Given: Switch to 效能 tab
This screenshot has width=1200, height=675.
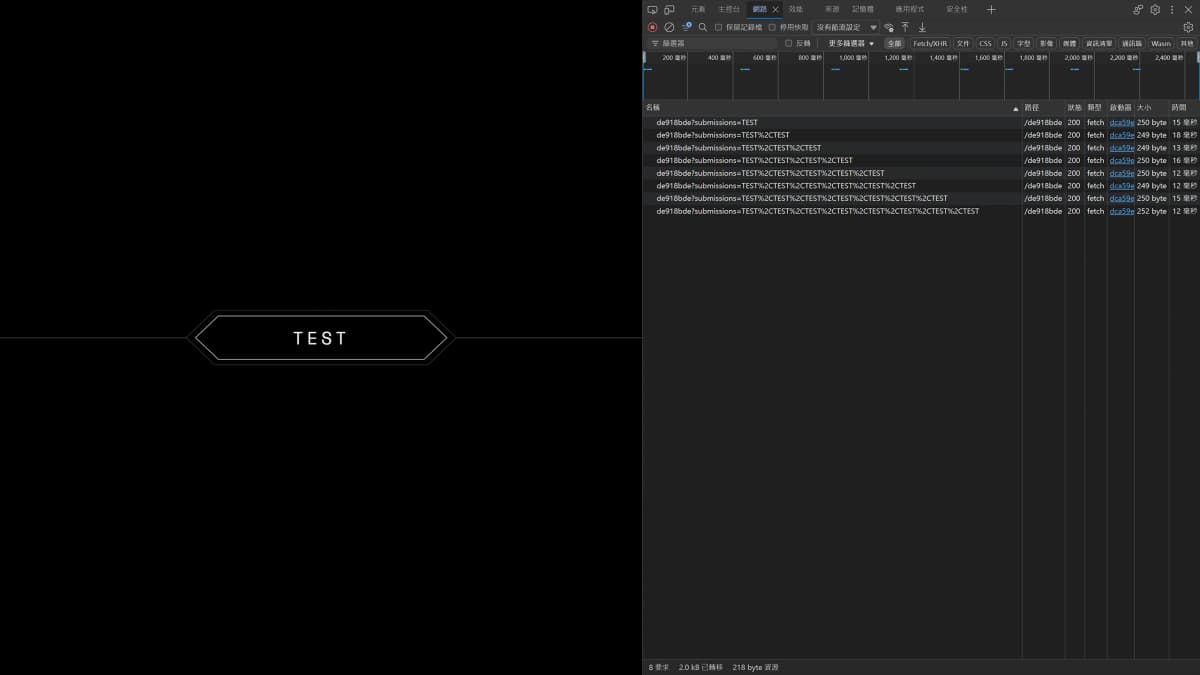Looking at the screenshot, I should click(x=796, y=9).
